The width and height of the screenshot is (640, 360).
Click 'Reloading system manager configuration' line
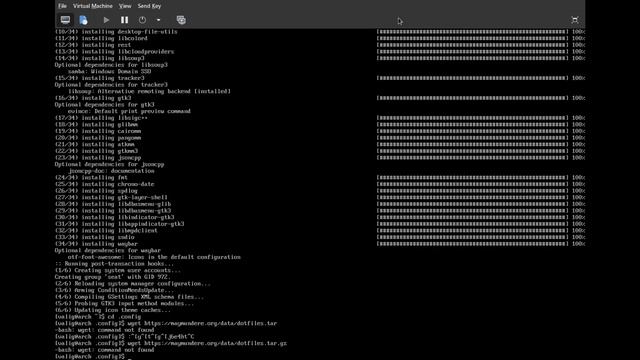point(133,284)
